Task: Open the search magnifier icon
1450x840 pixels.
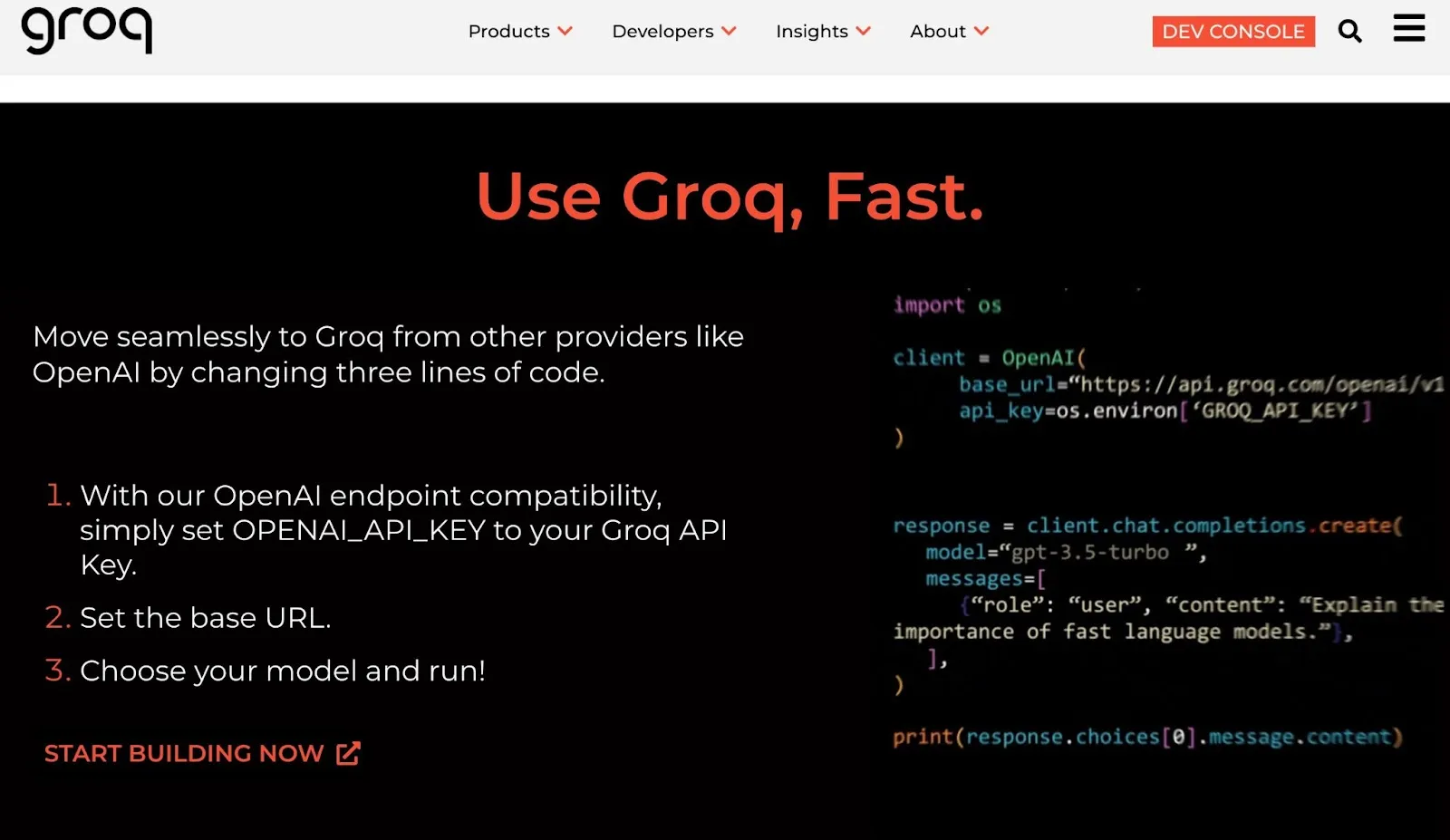Action: pyautogui.click(x=1349, y=32)
